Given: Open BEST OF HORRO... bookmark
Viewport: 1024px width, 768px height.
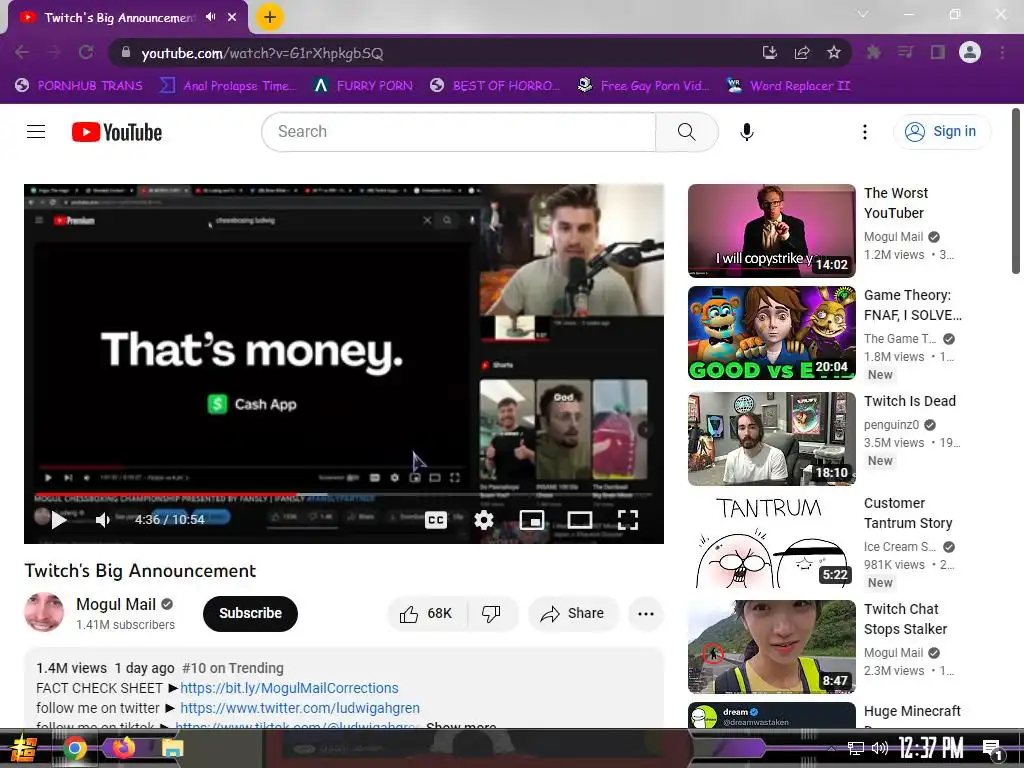Looking at the screenshot, I should pos(495,86).
